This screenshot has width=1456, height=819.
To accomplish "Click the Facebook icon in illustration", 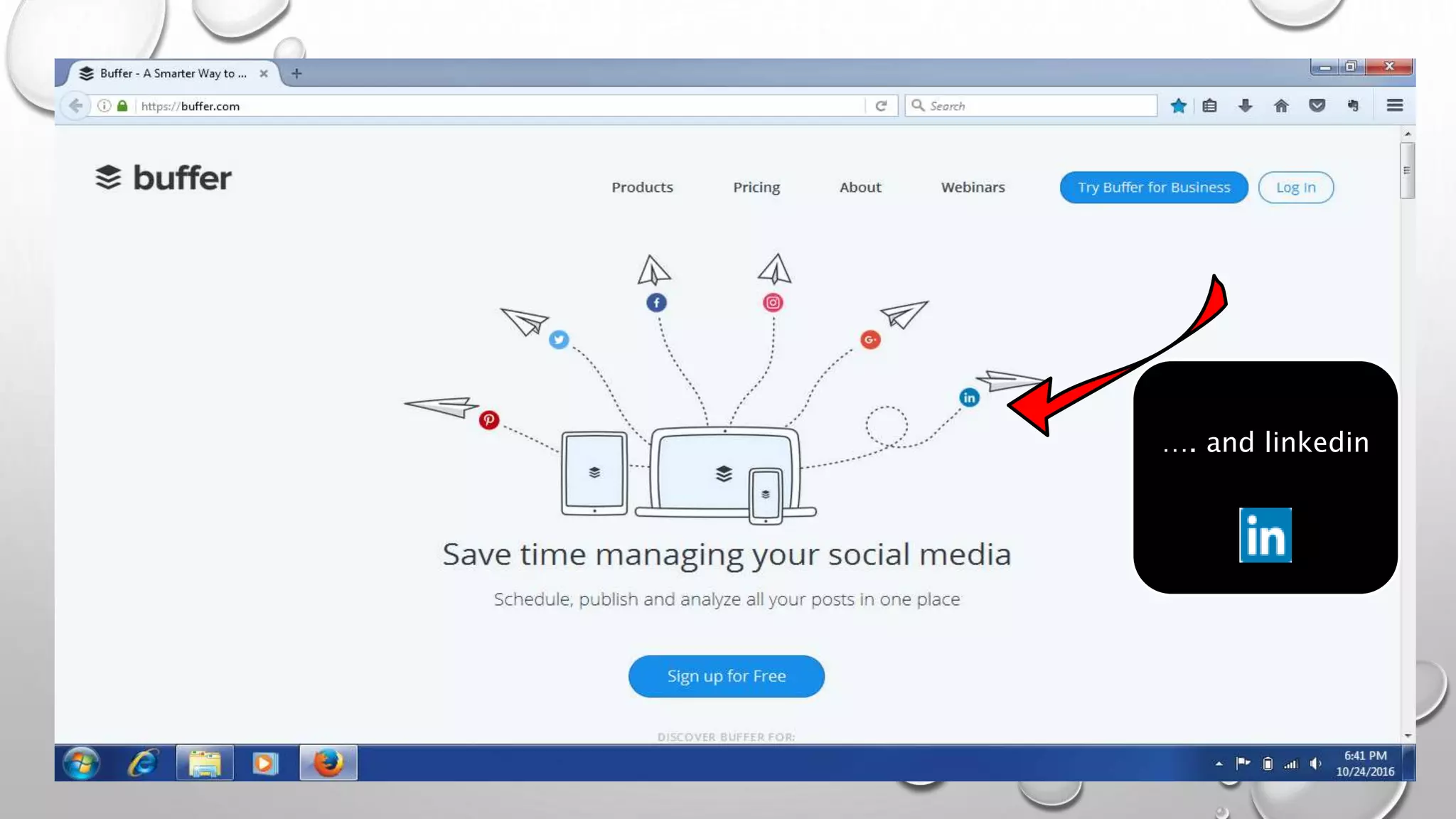I will click(x=656, y=303).
